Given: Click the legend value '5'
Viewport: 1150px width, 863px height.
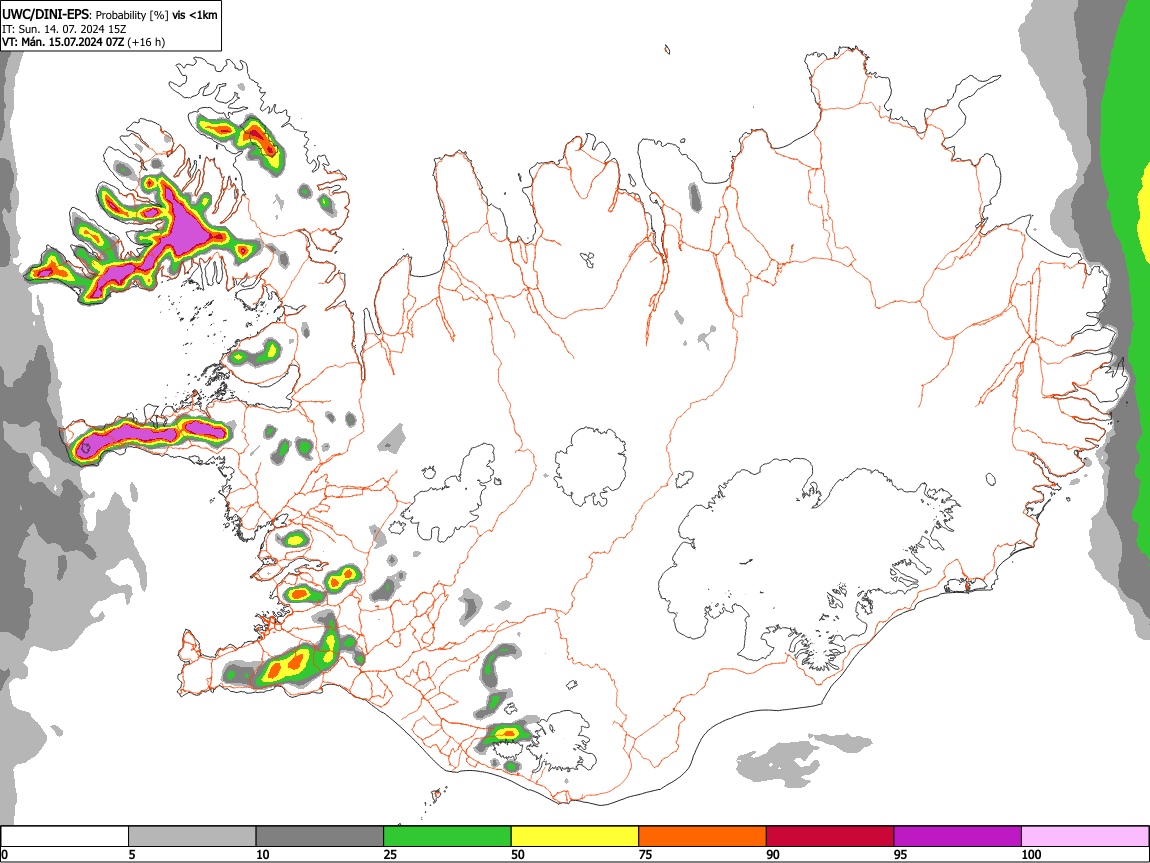Looking at the screenshot, I should click(132, 854).
